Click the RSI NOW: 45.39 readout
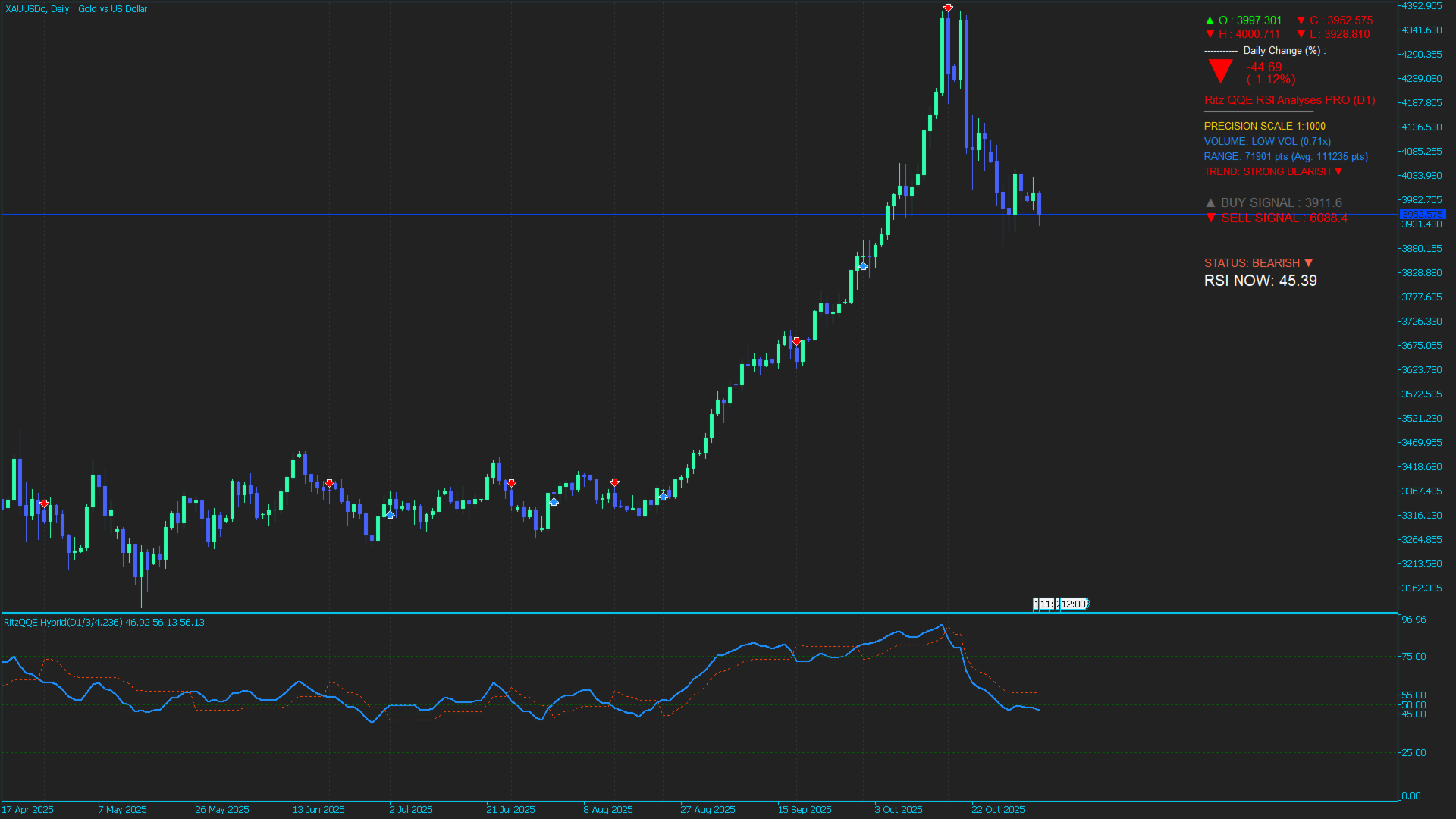The height and width of the screenshot is (819, 1456). (1260, 281)
